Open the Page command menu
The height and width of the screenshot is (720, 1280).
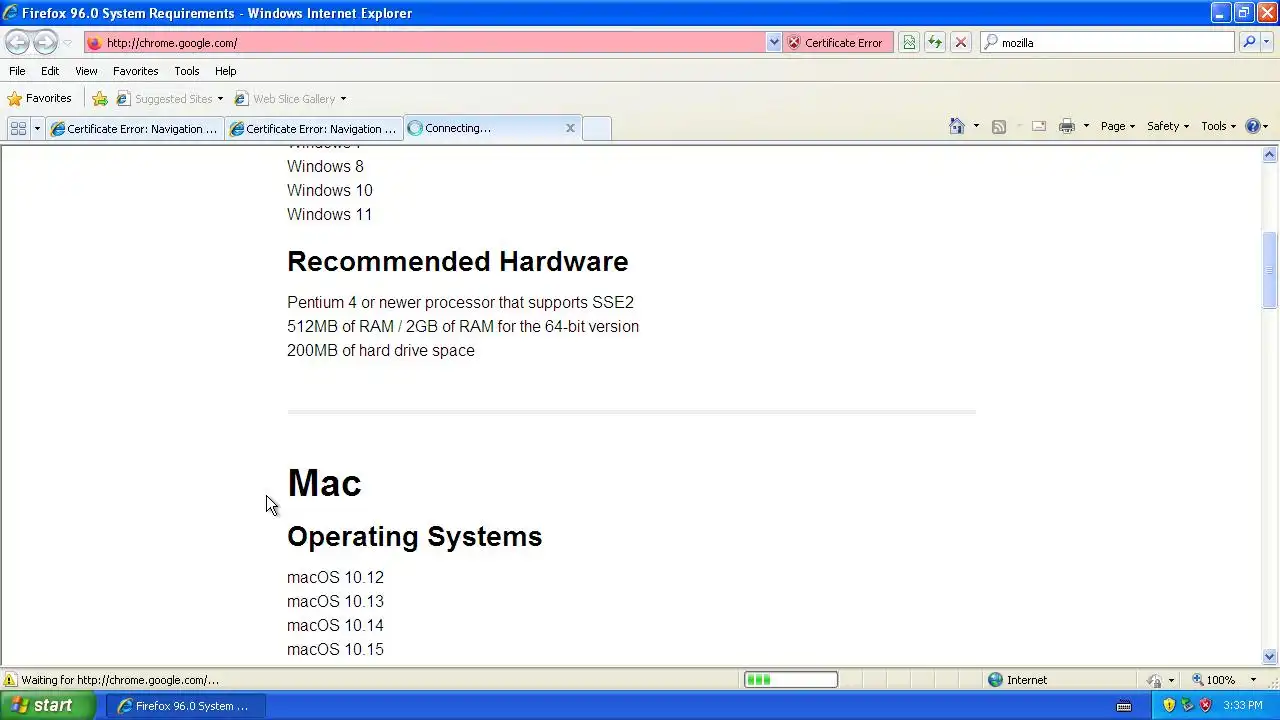(1117, 126)
